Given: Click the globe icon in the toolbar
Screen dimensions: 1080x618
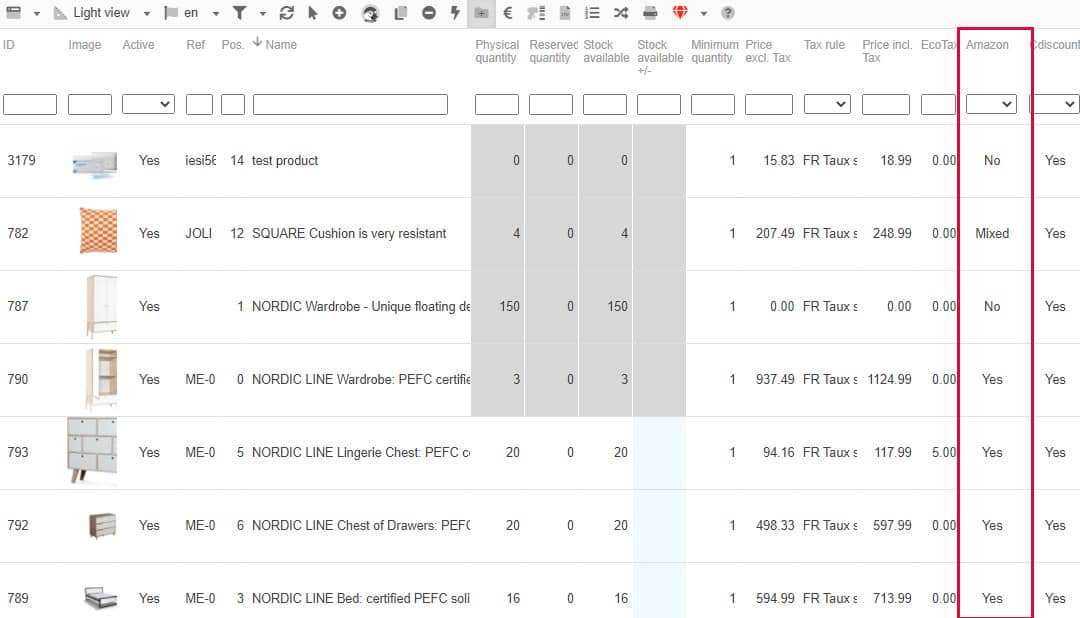Looking at the screenshot, I should (370, 13).
